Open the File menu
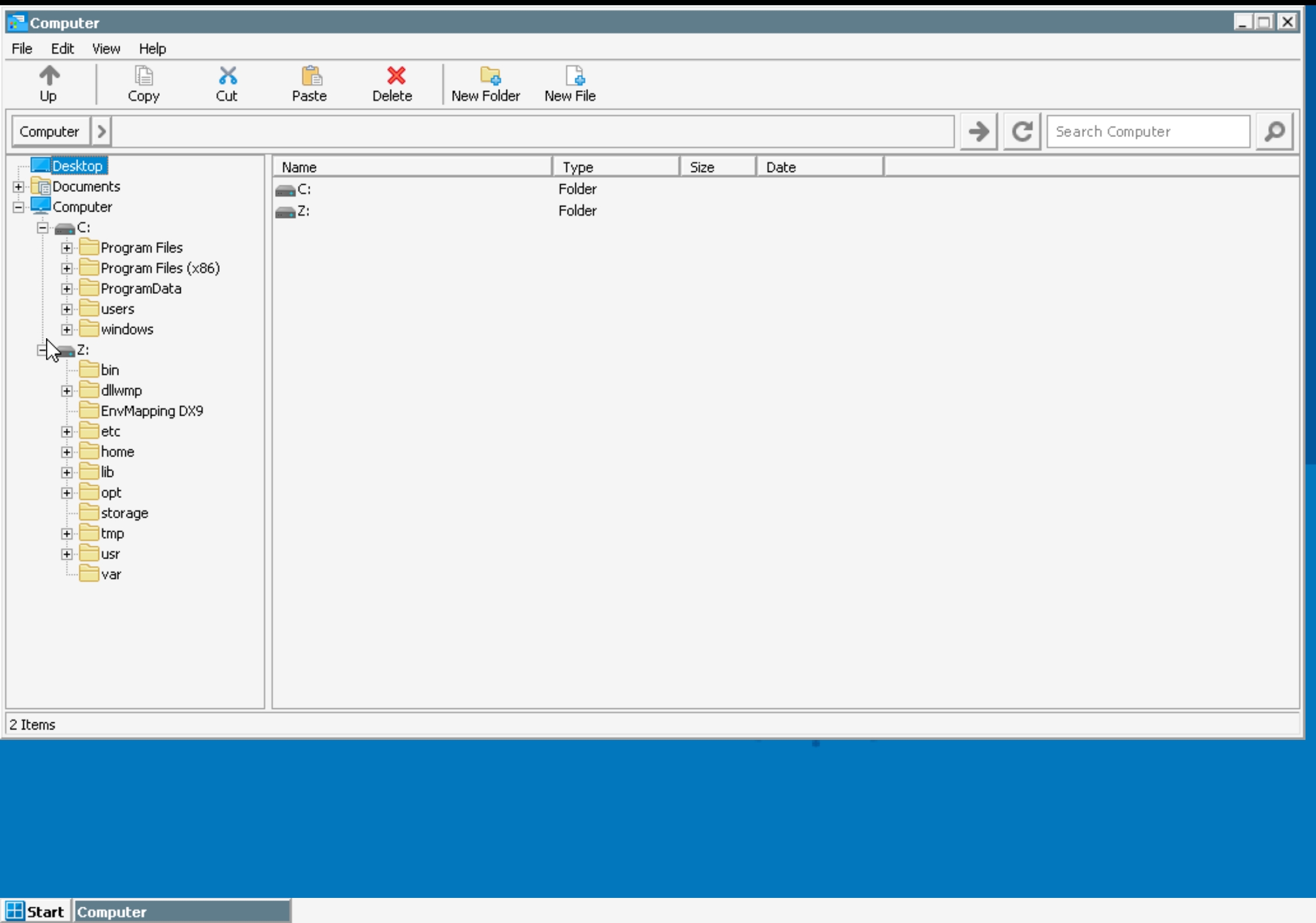Image resolution: width=1316 pixels, height=923 pixels. (x=22, y=48)
